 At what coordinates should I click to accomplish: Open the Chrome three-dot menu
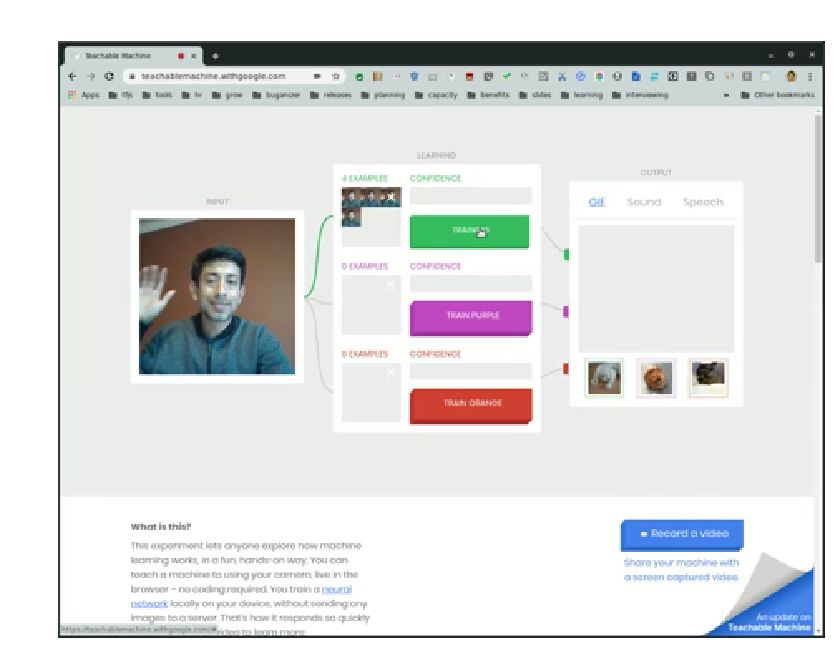tap(810, 76)
